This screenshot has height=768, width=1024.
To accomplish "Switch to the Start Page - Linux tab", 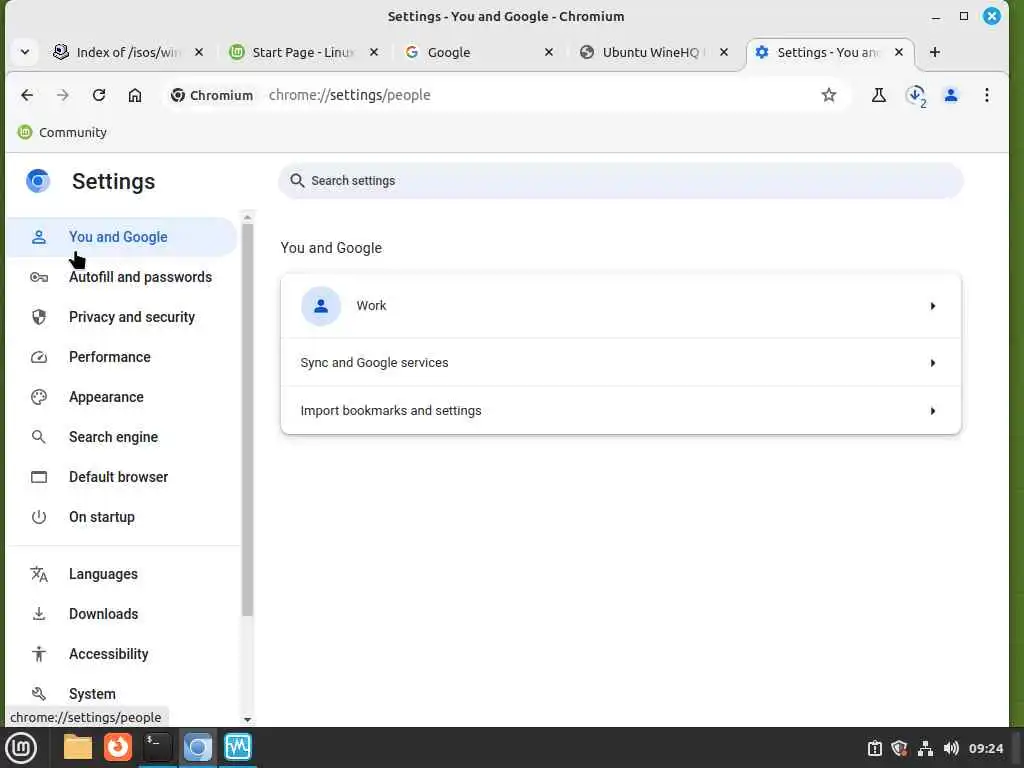I will (x=303, y=52).
